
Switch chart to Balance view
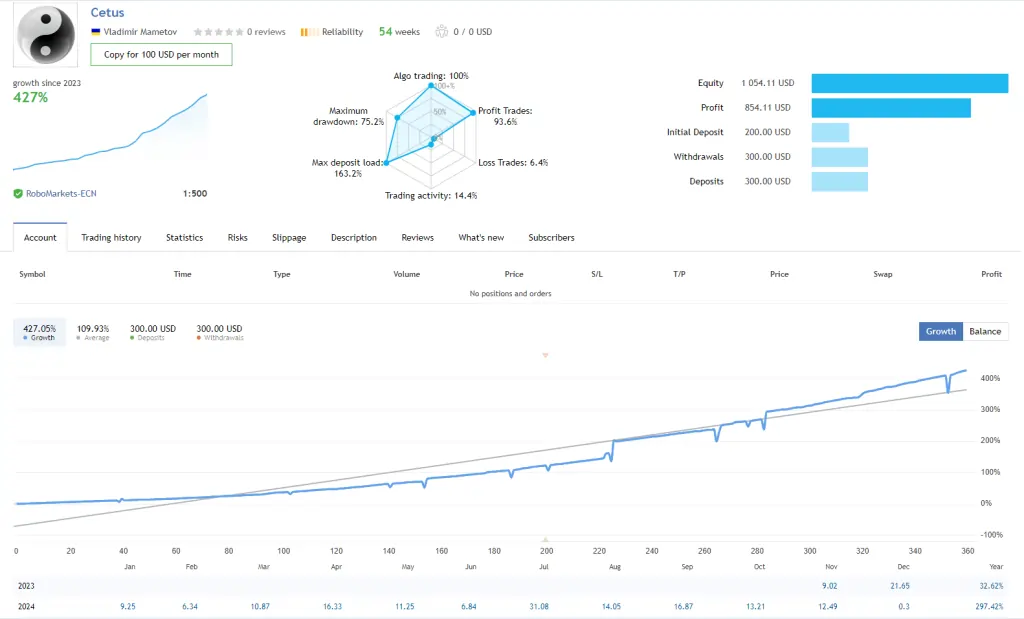click(x=985, y=331)
